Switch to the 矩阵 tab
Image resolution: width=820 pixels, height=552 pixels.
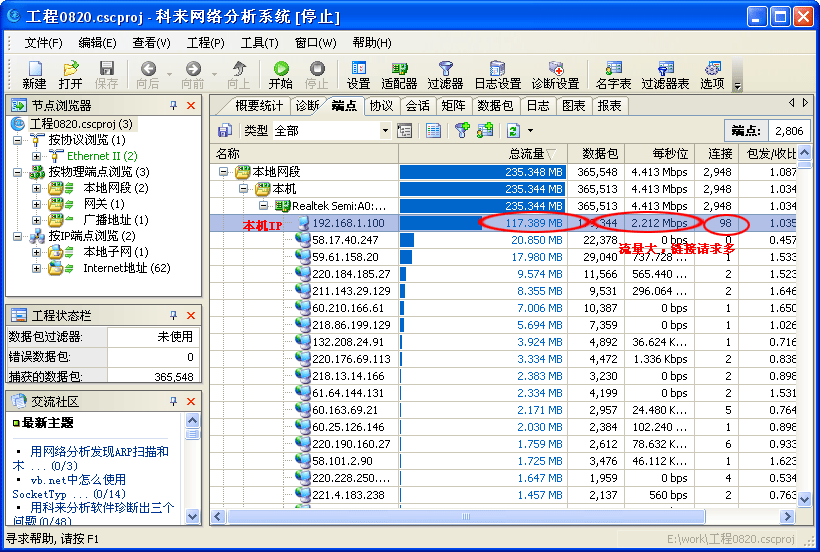tap(453, 106)
